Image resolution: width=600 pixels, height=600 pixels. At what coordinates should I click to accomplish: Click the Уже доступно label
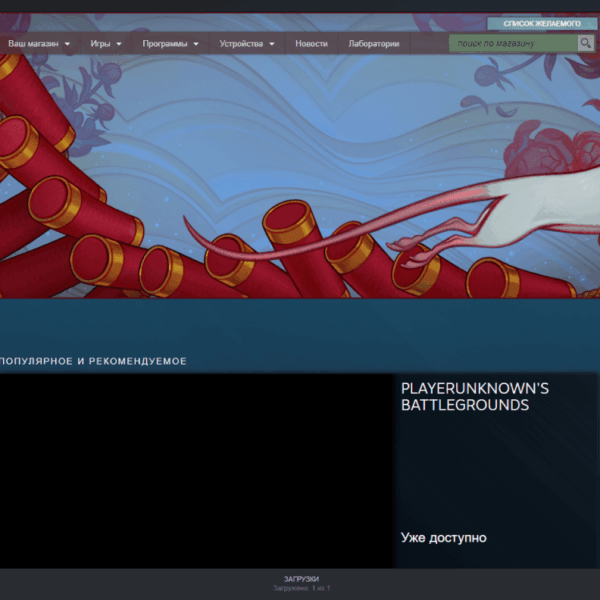point(444,538)
